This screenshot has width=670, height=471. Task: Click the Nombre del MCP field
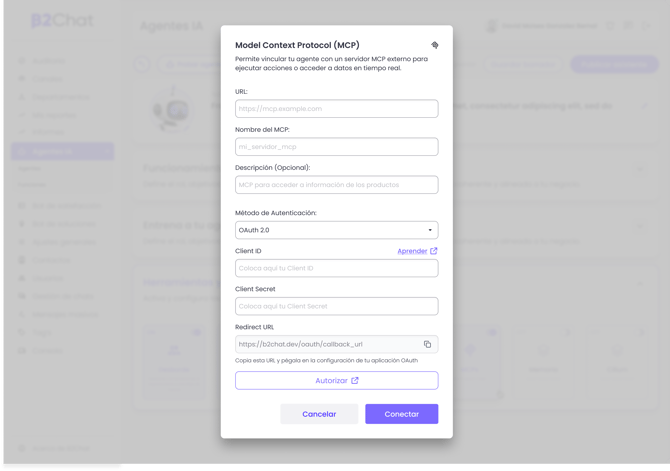tap(336, 147)
